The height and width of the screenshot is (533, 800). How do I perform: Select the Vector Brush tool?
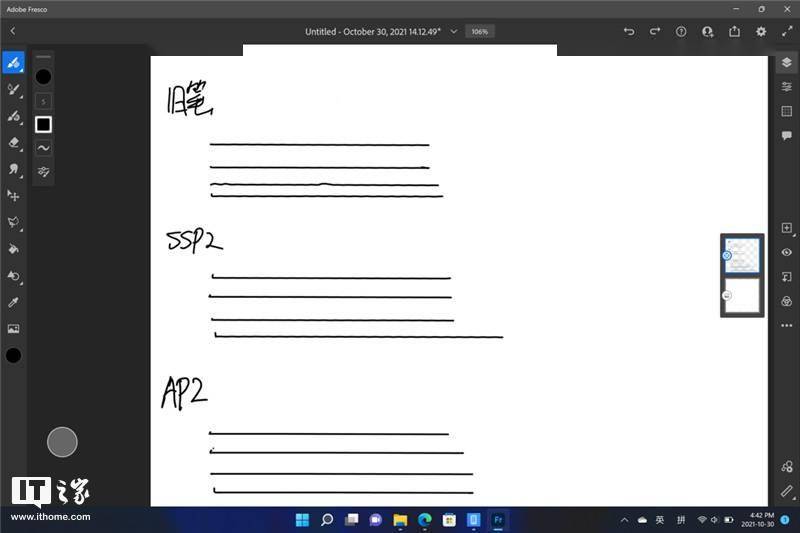13,116
